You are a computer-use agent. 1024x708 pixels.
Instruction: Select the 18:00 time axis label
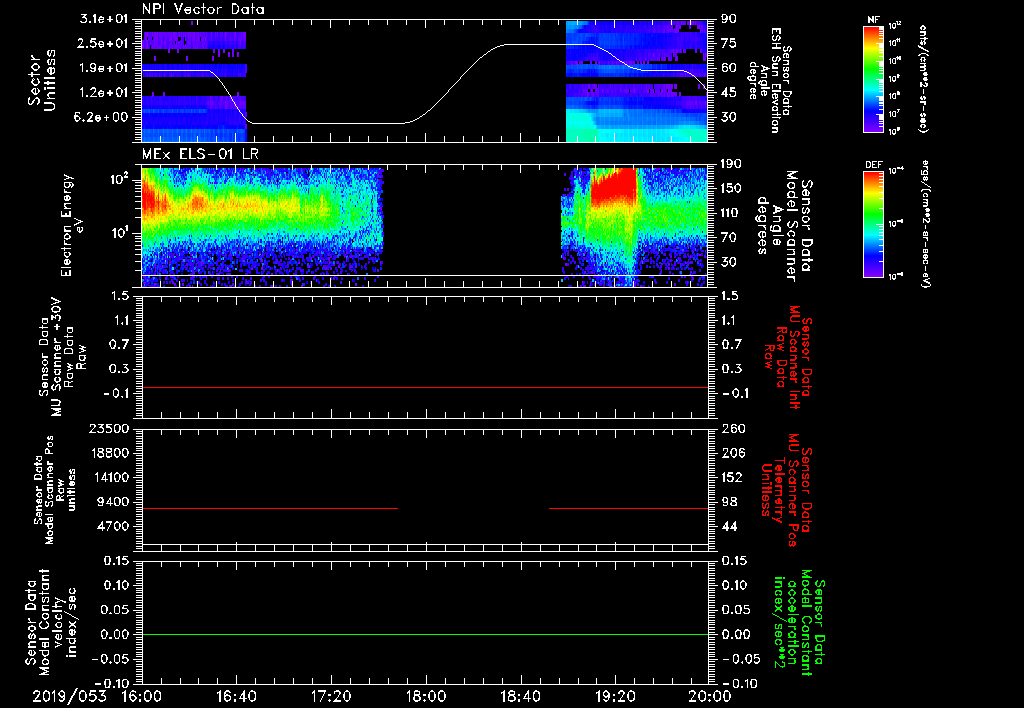click(x=426, y=696)
